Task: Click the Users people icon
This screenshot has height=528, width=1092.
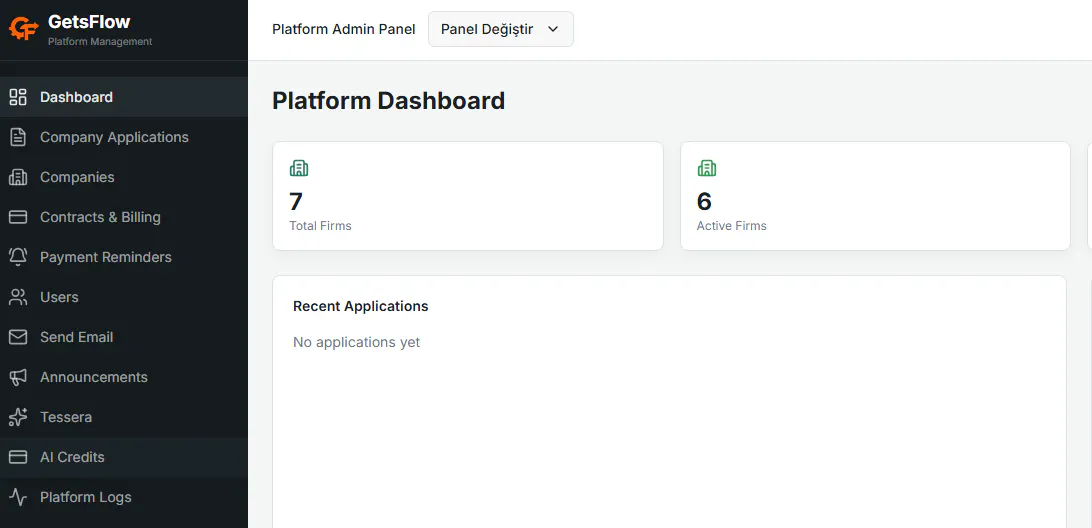Action: click(x=17, y=297)
